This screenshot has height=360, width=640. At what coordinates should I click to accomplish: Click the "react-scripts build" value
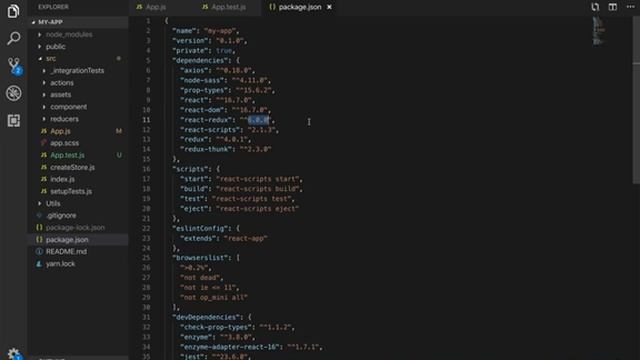pos(258,189)
